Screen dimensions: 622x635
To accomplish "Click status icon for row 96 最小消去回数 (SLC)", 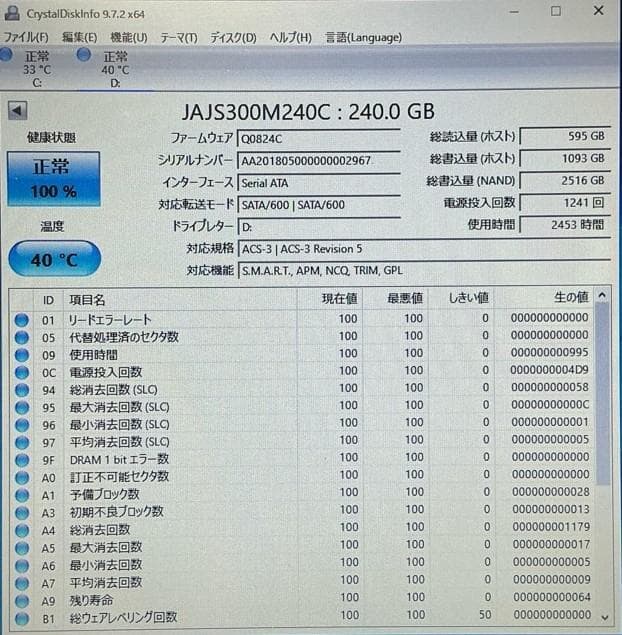I will (x=21, y=425).
